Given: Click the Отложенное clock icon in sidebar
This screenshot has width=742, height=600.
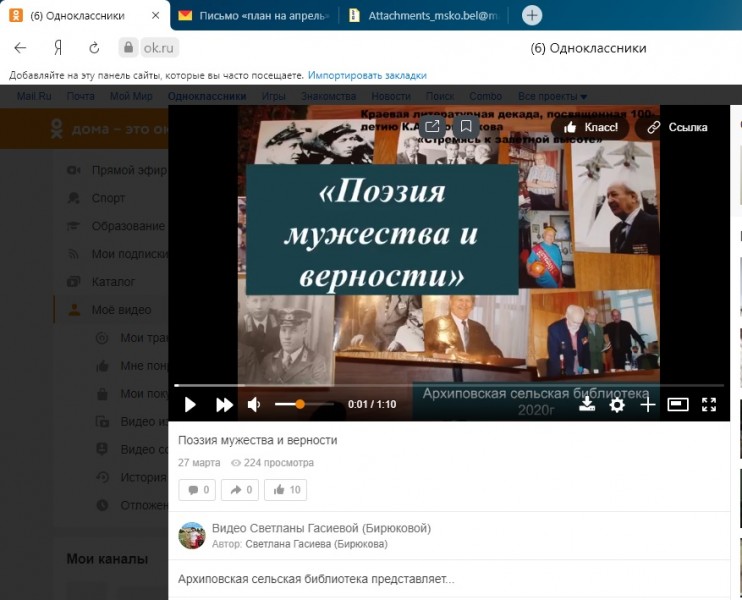Looking at the screenshot, I should [x=102, y=505].
